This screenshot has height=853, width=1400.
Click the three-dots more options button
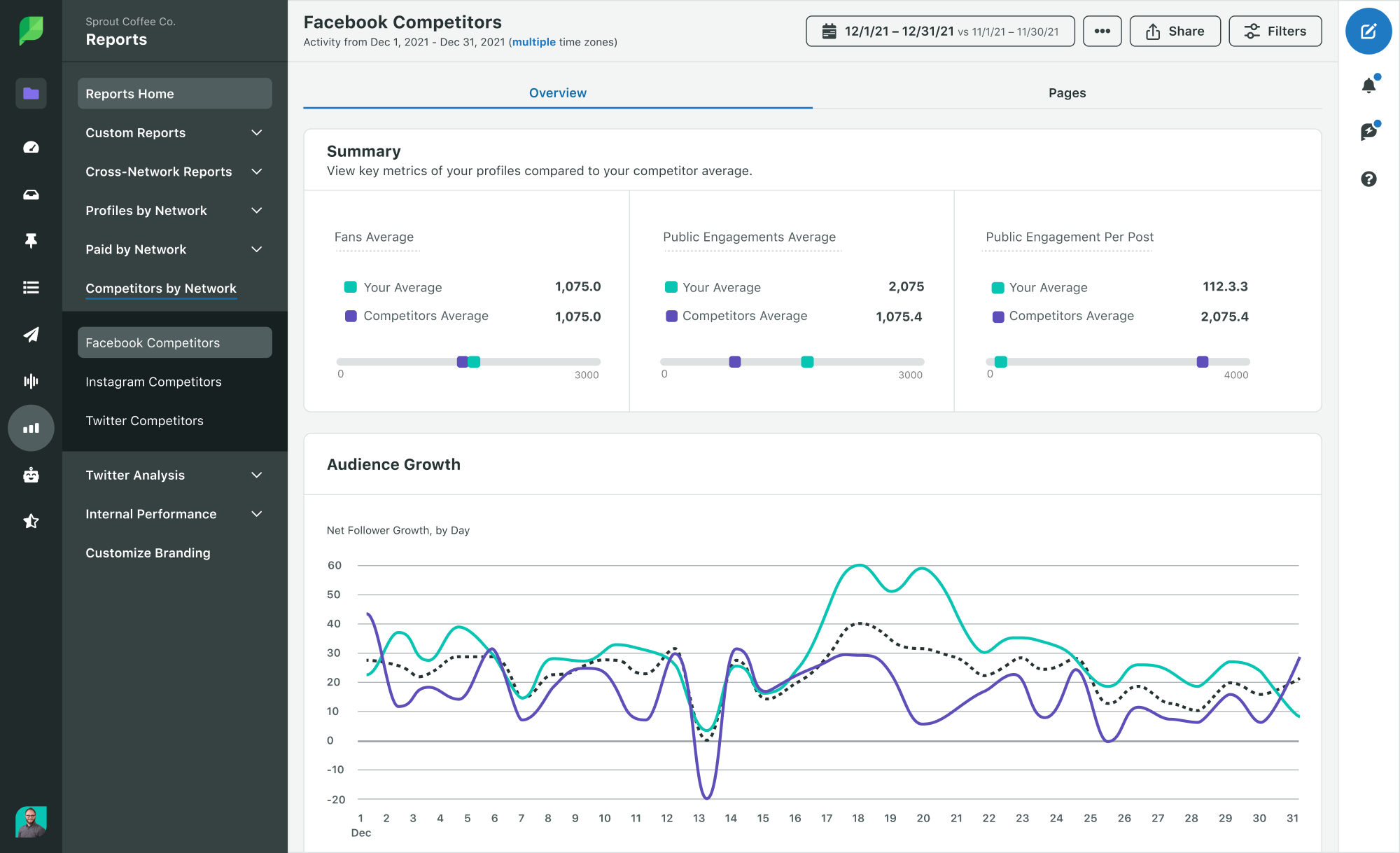[1102, 32]
